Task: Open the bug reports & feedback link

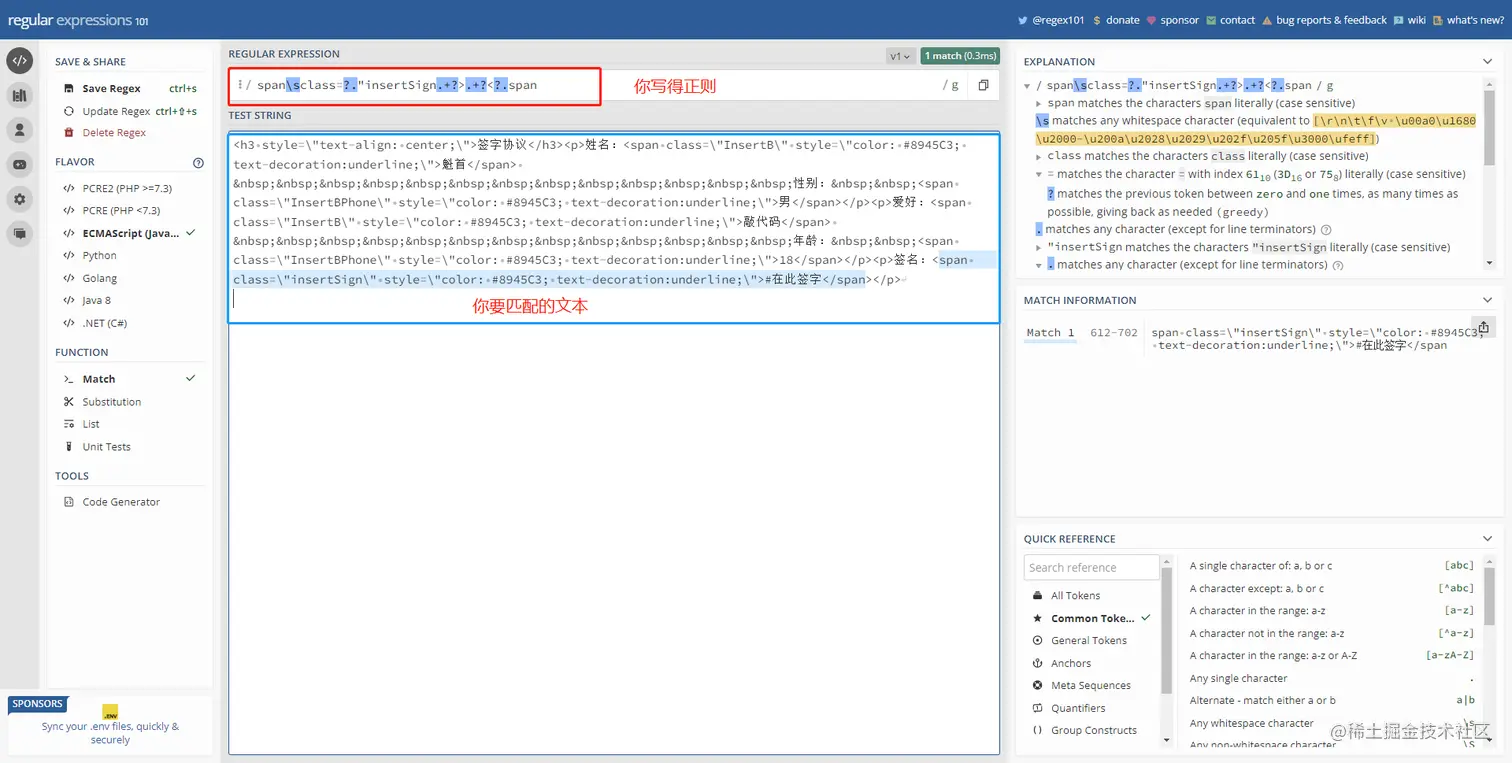Action: (x=1325, y=20)
